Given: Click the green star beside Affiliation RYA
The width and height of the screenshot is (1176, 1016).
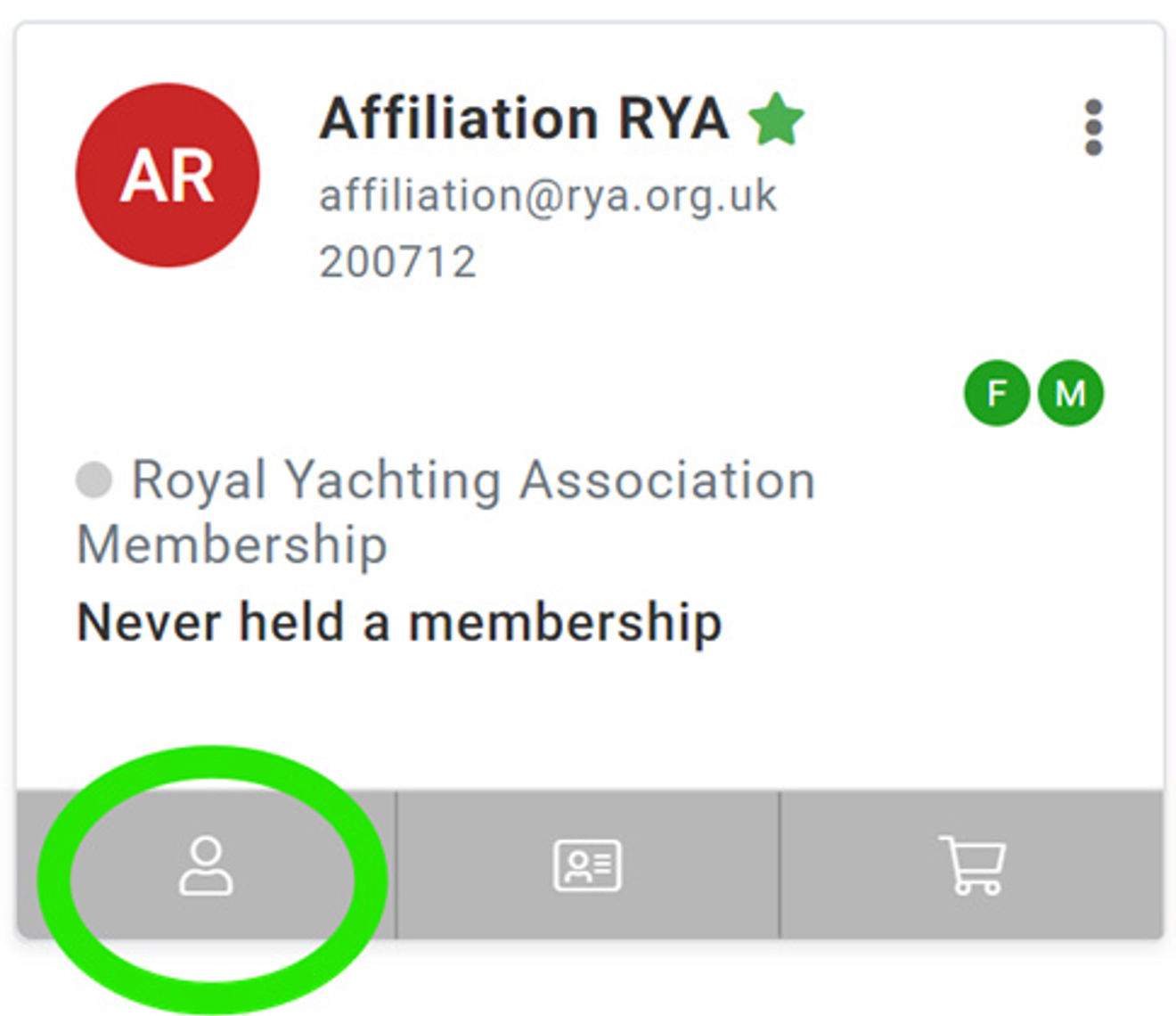Looking at the screenshot, I should 776,119.
